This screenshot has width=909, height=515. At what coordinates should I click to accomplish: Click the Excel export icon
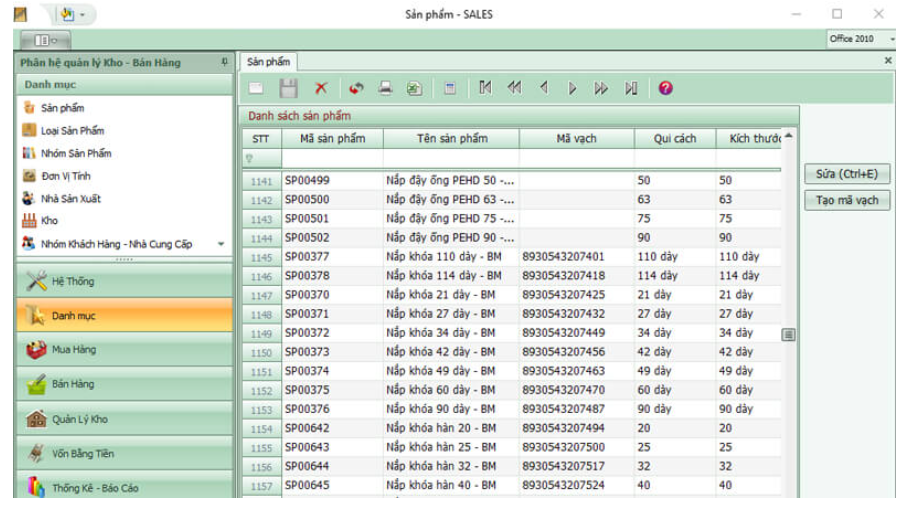(414, 88)
